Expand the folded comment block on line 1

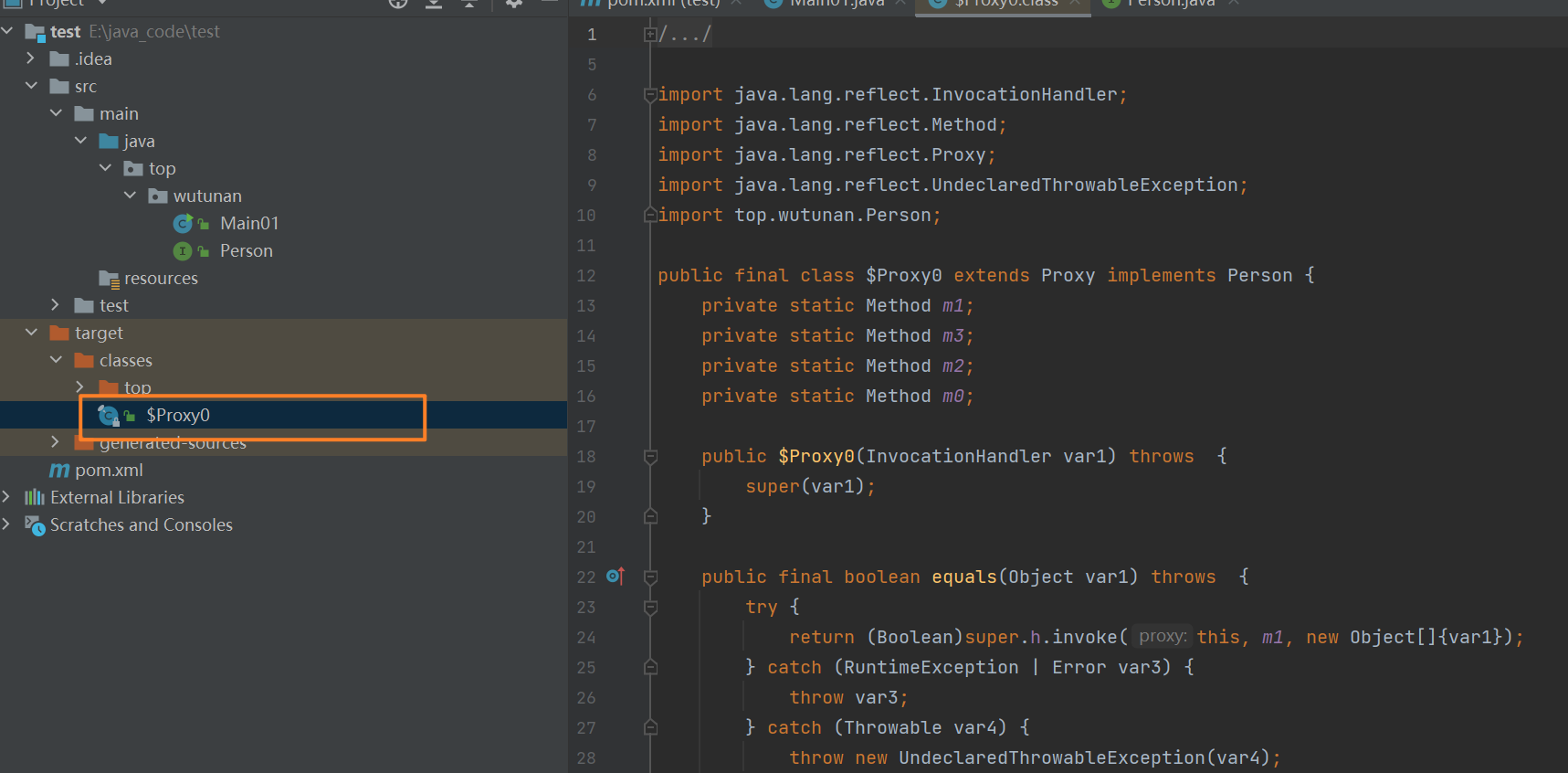pos(649,35)
